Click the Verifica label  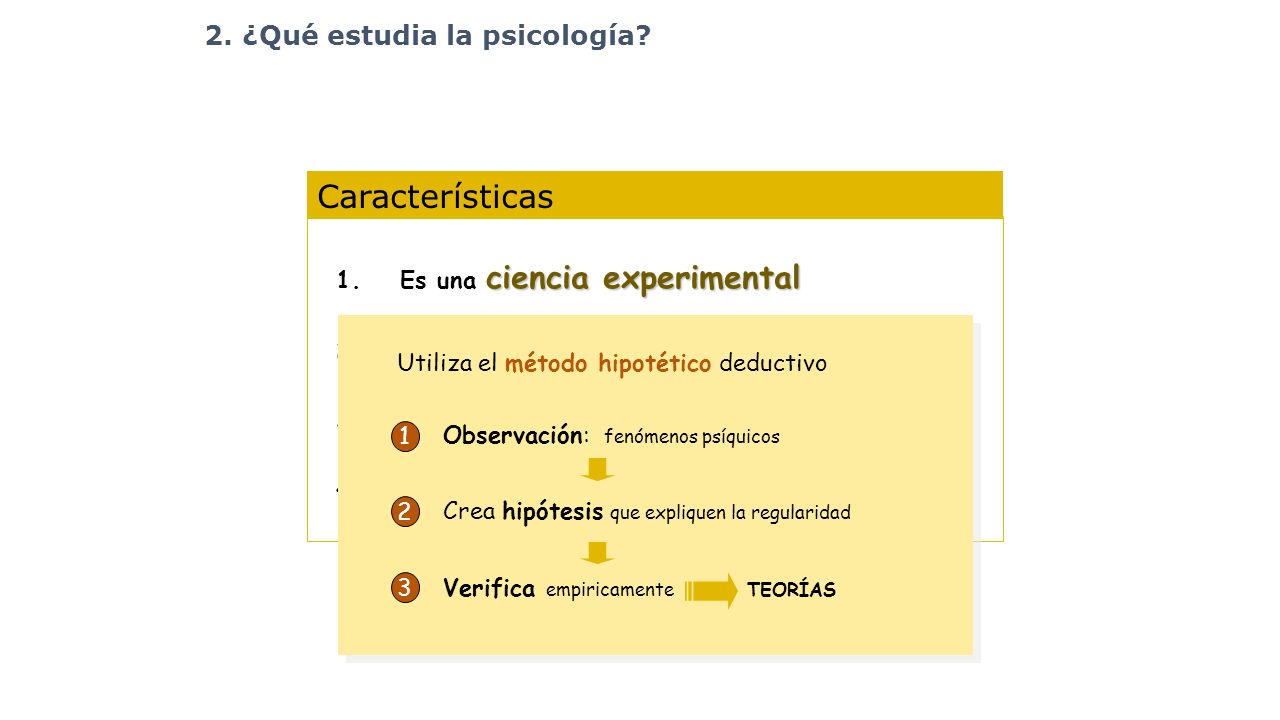(x=489, y=588)
